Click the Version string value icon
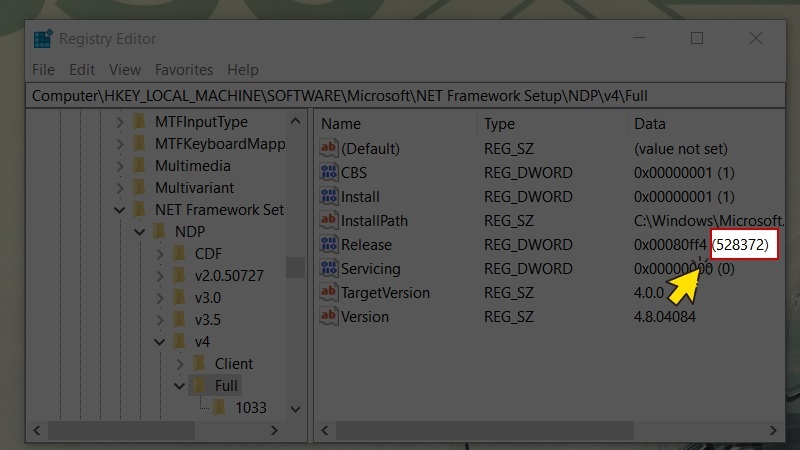800x450 pixels. tap(329, 317)
